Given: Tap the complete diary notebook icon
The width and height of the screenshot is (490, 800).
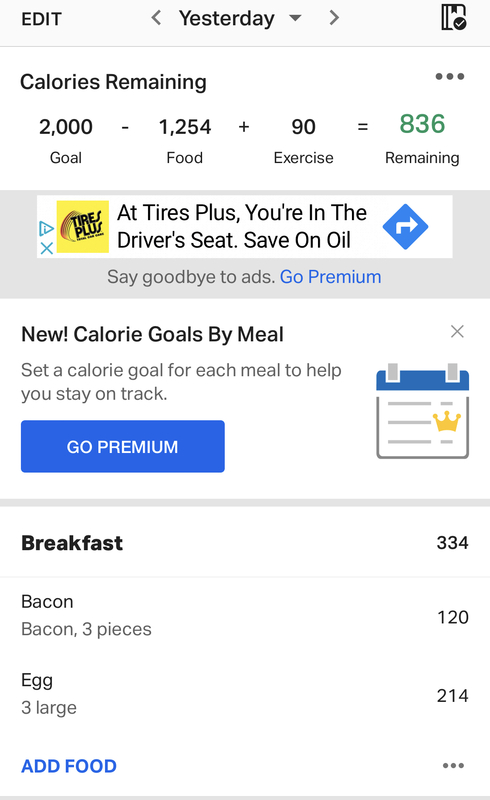Looking at the screenshot, I should coord(454,18).
